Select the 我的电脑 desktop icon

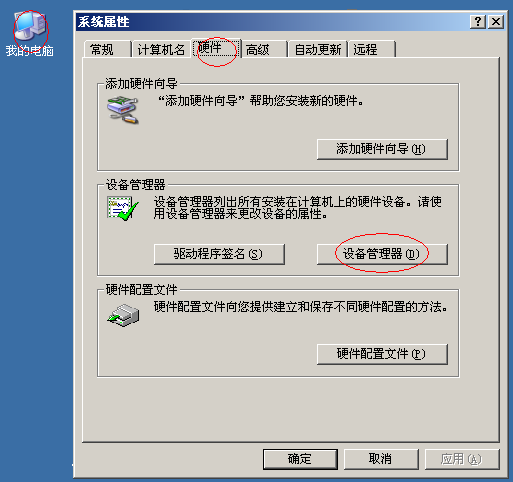(x=30, y=33)
